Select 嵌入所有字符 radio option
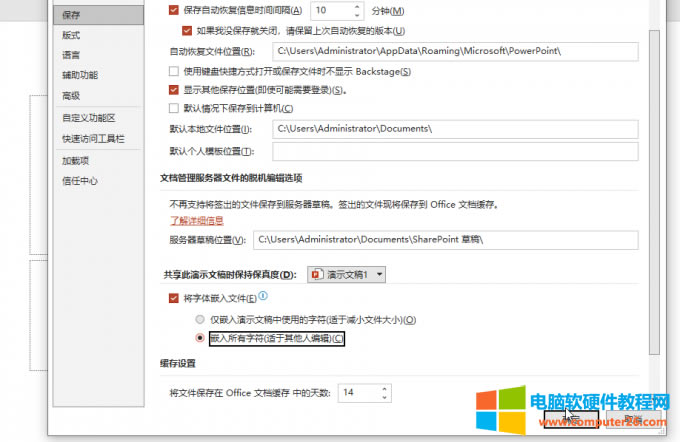Image resolution: width=680 pixels, height=442 pixels. coord(200,339)
